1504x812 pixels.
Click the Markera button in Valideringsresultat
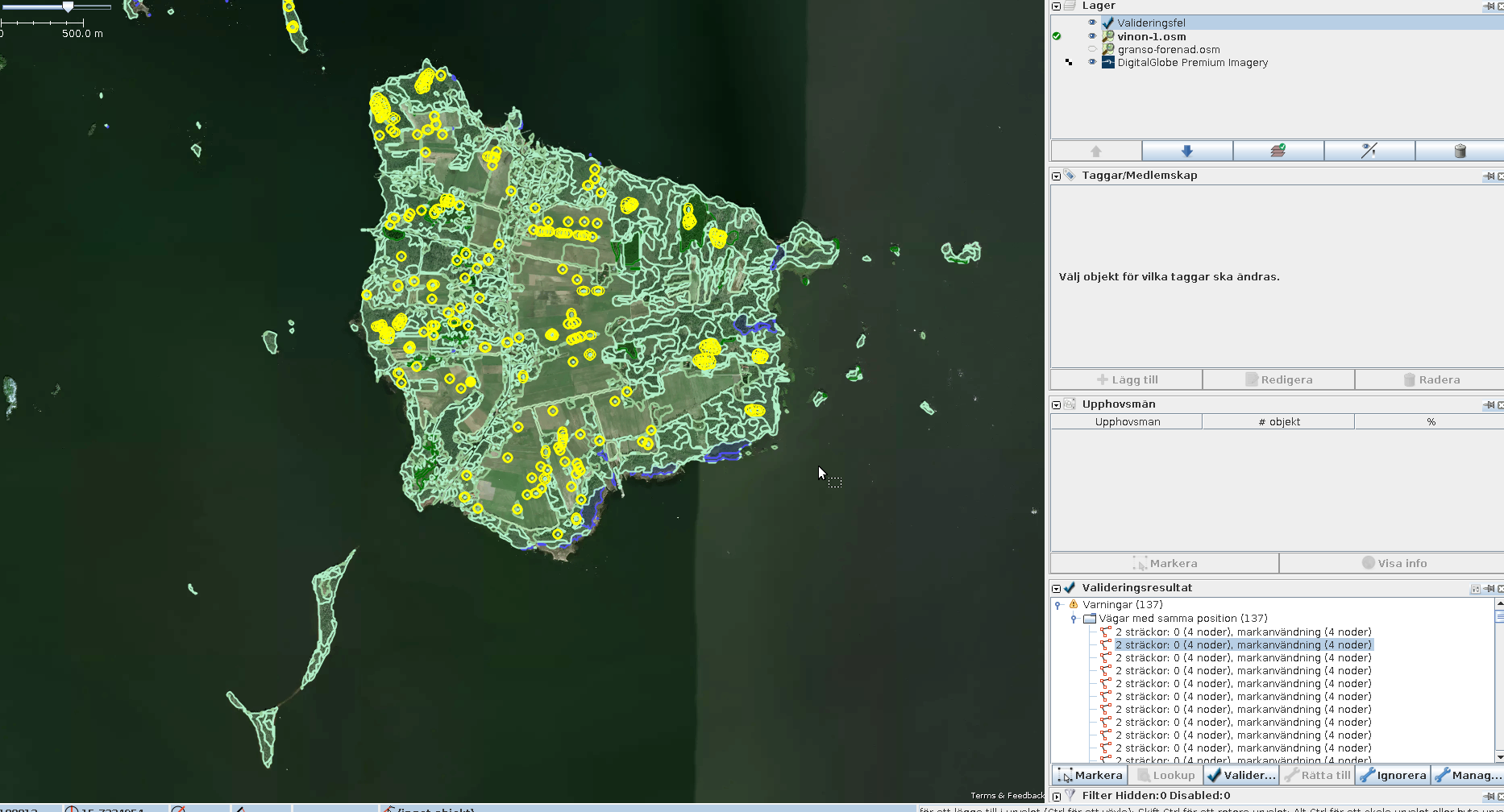click(x=1090, y=775)
